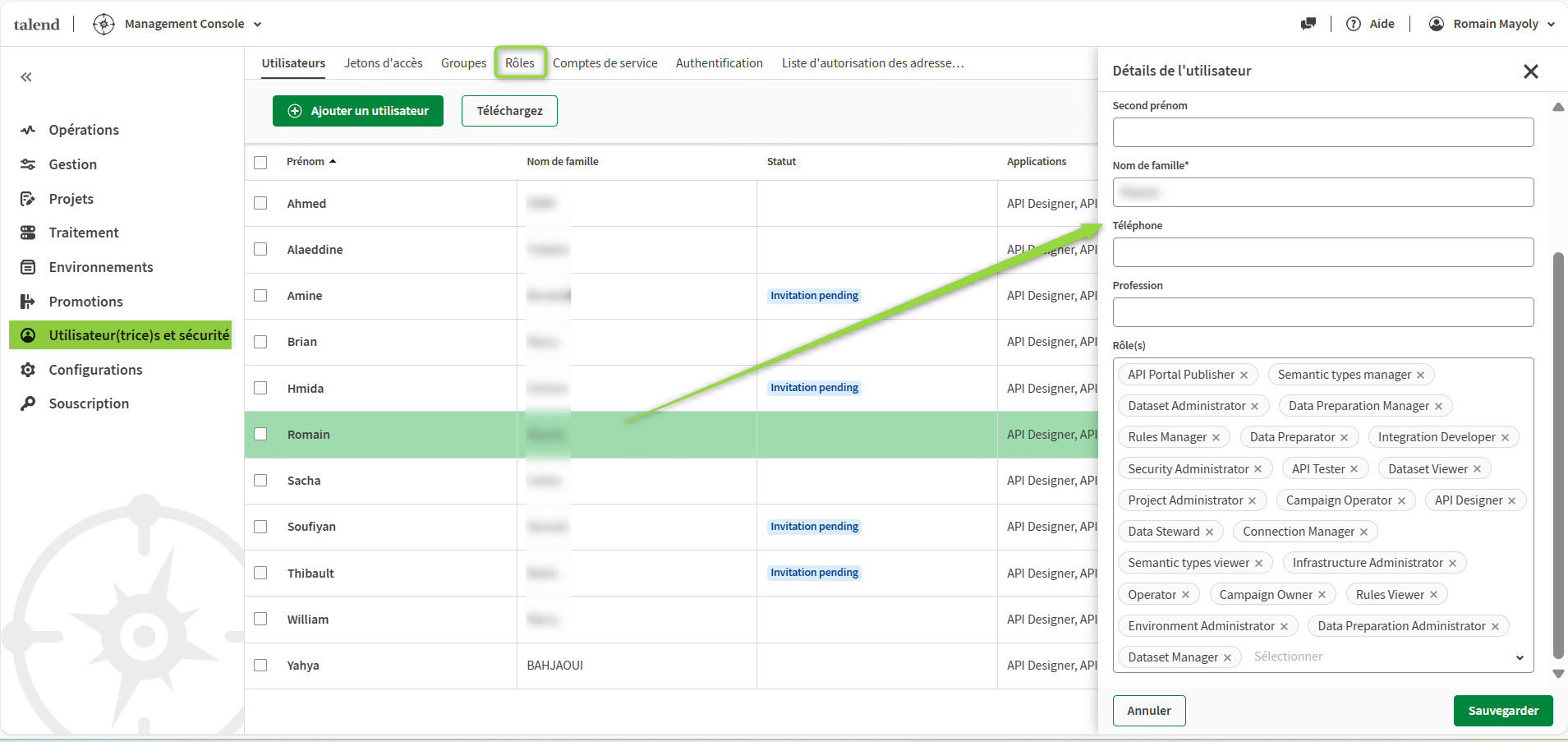Viewport: 1568px width, 742px height.
Task: Expand the Sélectionner roles dropdown
Action: pos(1519,657)
